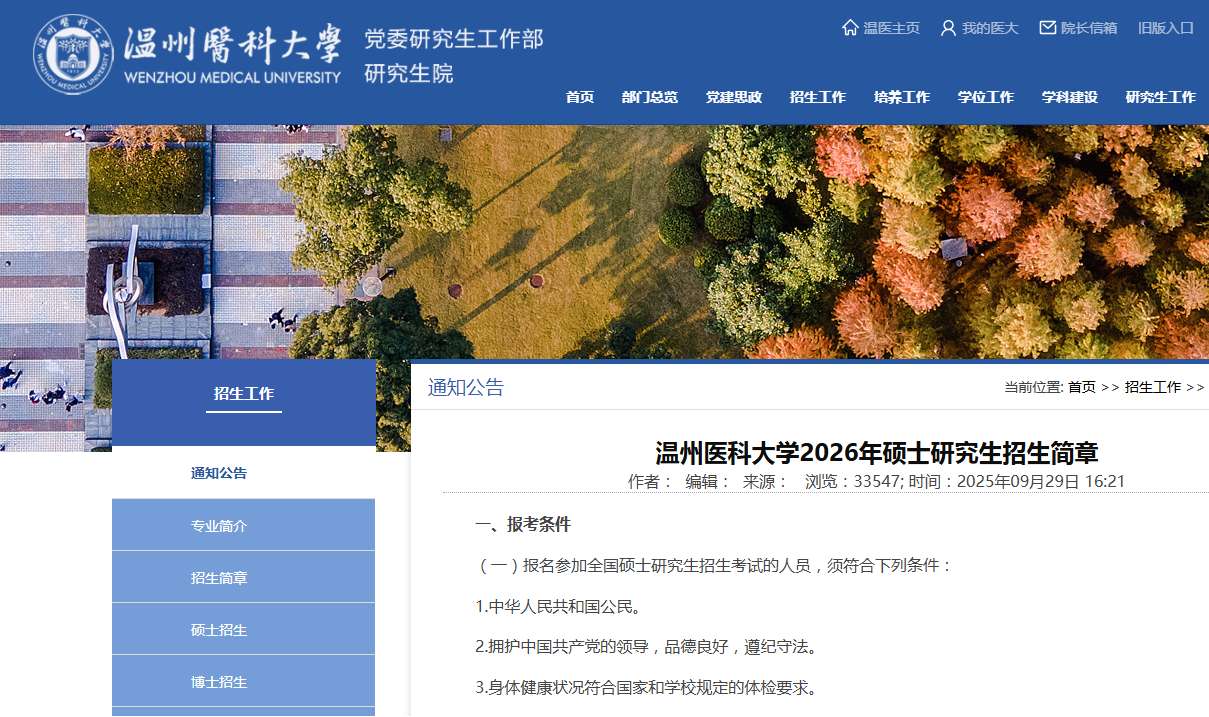Open the 学位工作 menu item
This screenshot has height=717, width=1209.
pyautogui.click(x=985, y=97)
